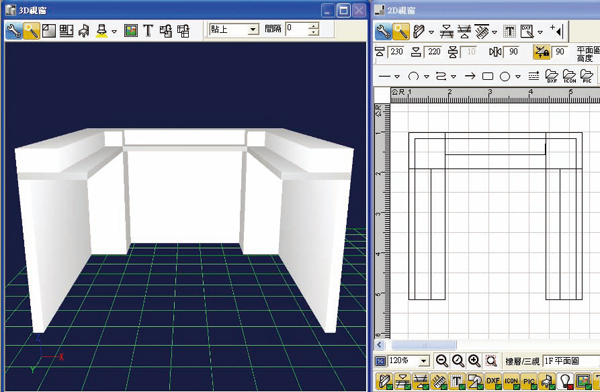The image size is (600, 392).
Task: Open the 120% zoom level dropdown
Action: click(x=423, y=361)
